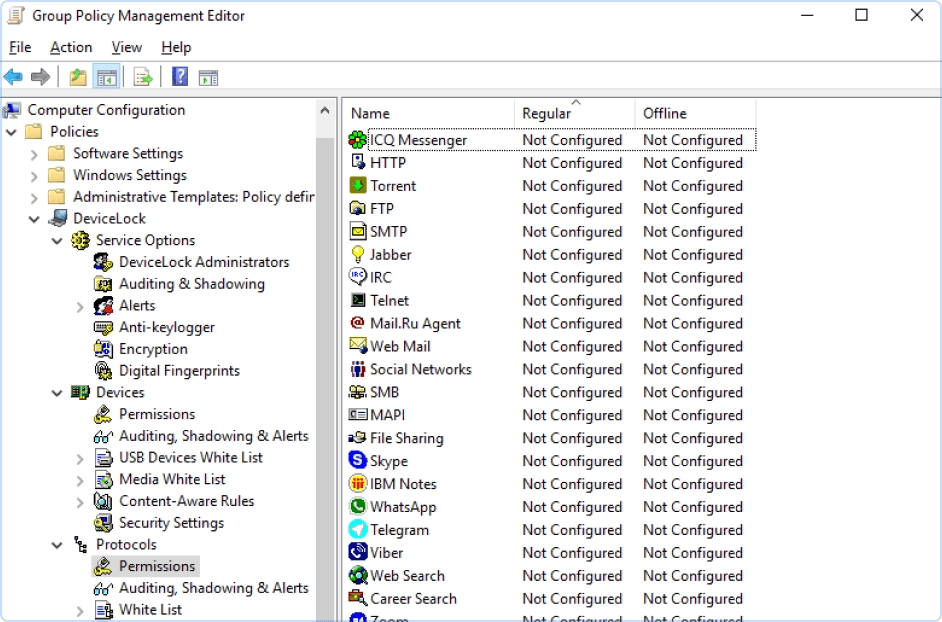Click the Skype protocol icon
942x622 pixels.
coord(357,461)
